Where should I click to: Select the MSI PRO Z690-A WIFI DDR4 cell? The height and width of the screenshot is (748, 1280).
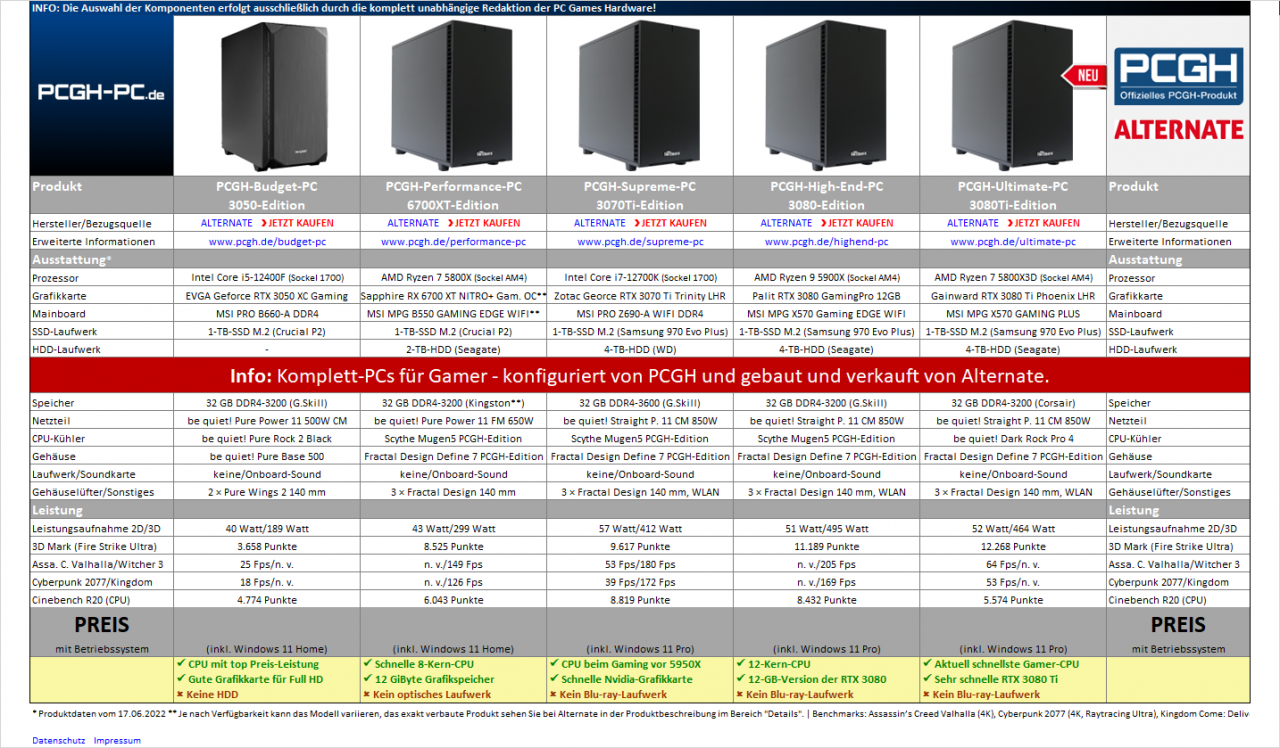pyautogui.click(x=641, y=314)
